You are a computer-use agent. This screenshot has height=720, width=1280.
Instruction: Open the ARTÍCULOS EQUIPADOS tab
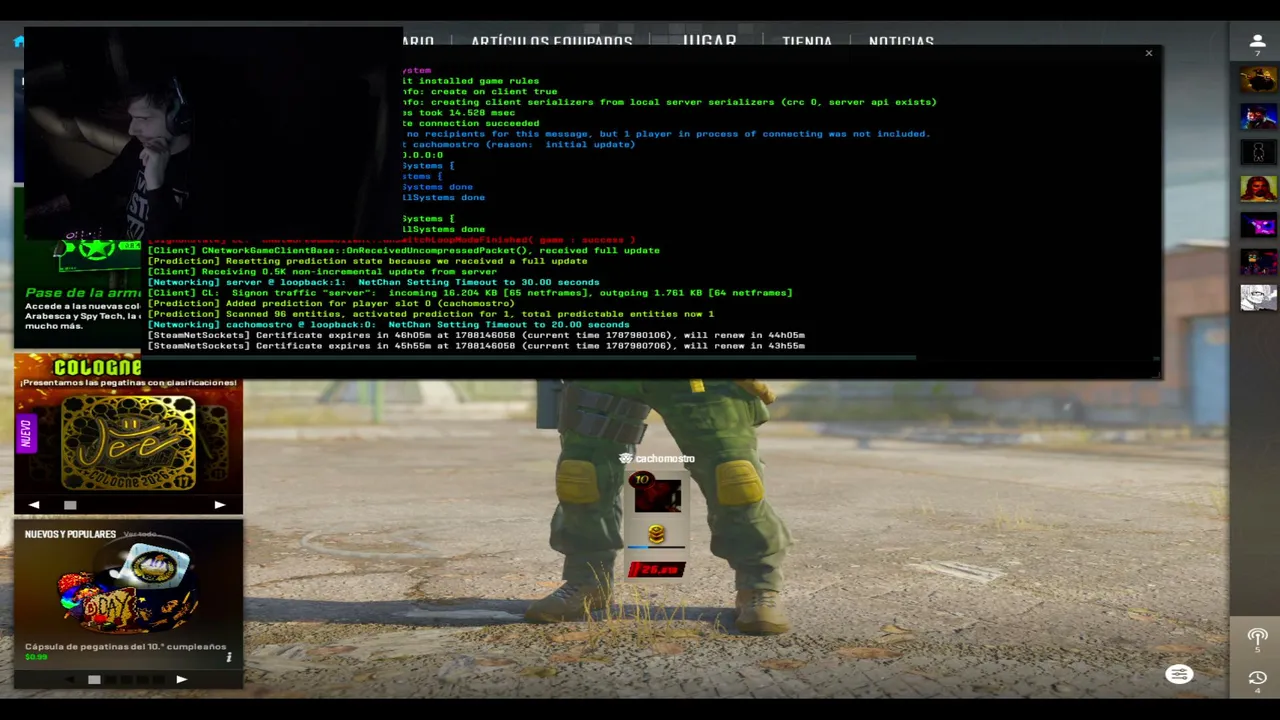551,41
